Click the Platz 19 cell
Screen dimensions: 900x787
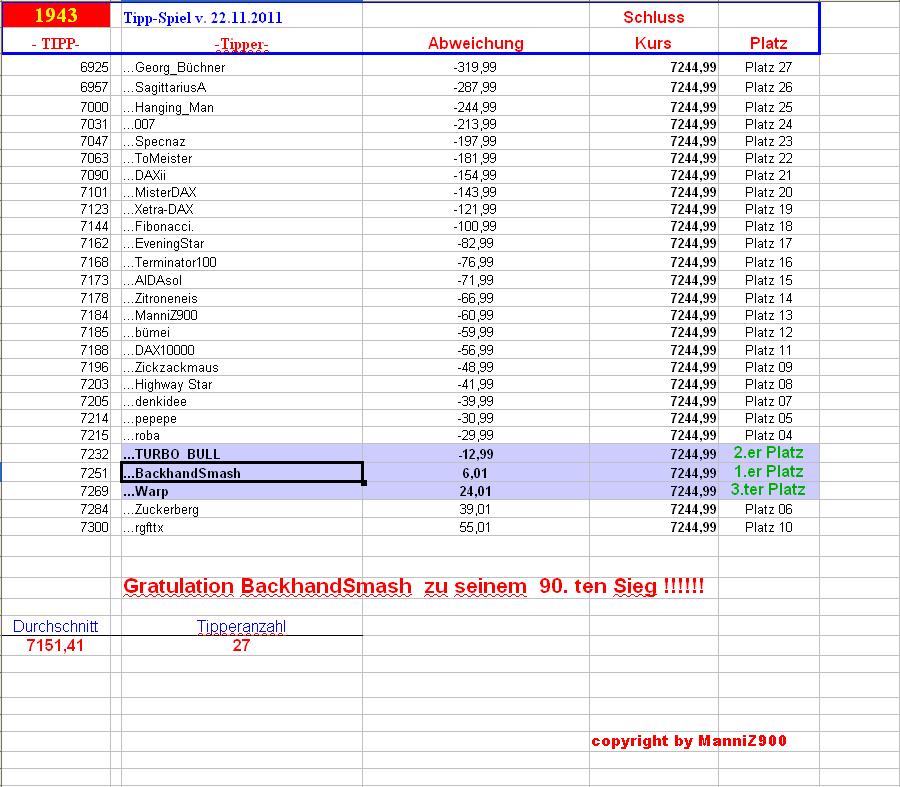pyautogui.click(x=769, y=210)
